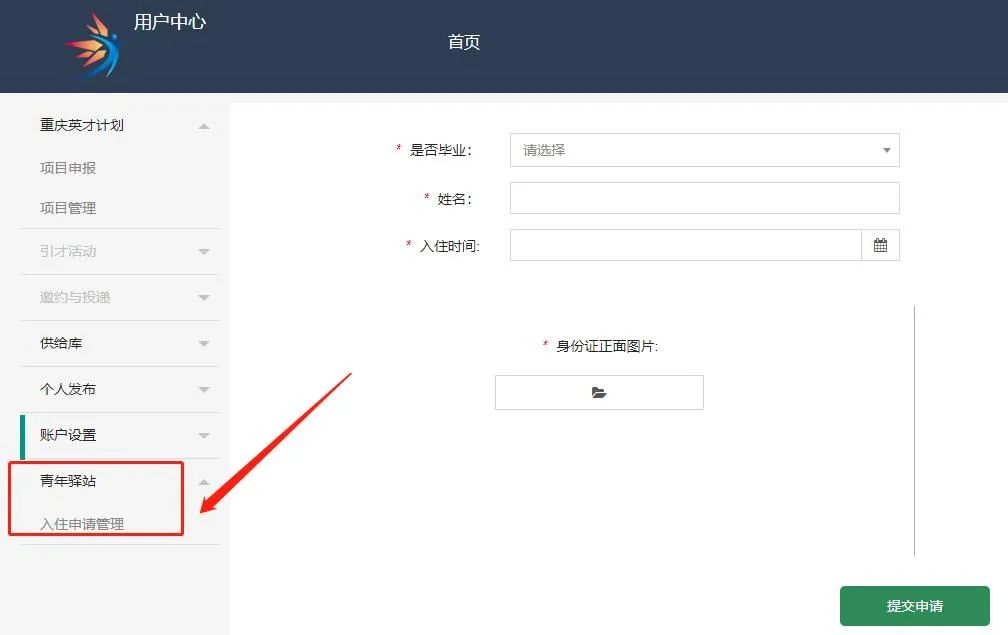Click the 引才活动 menu heading

(68, 251)
